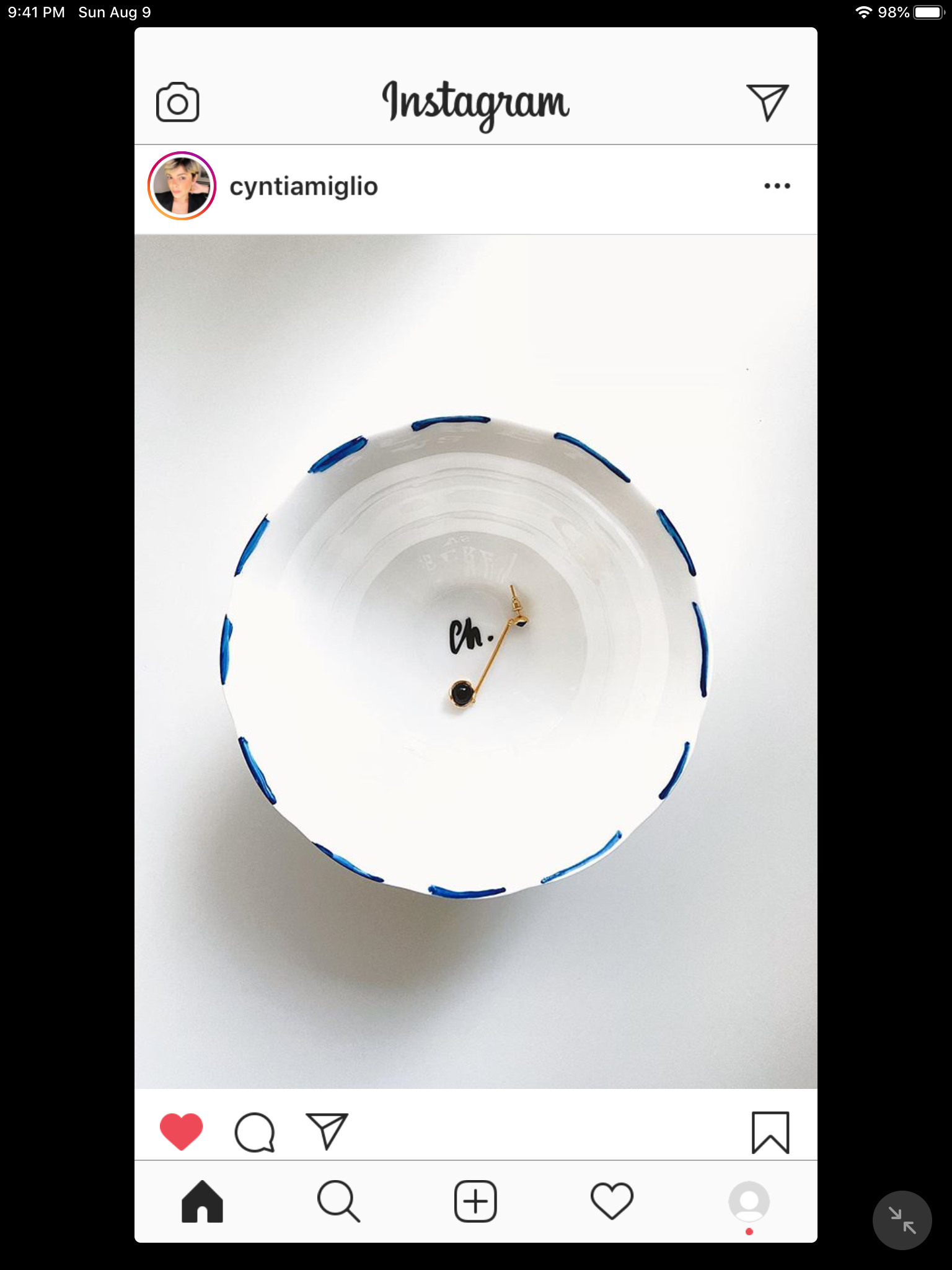The width and height of the screenshot is (952, 1270).
Task: Save the post with bookmark icon
Action: pyautogui.click(x=770, y=1132)
